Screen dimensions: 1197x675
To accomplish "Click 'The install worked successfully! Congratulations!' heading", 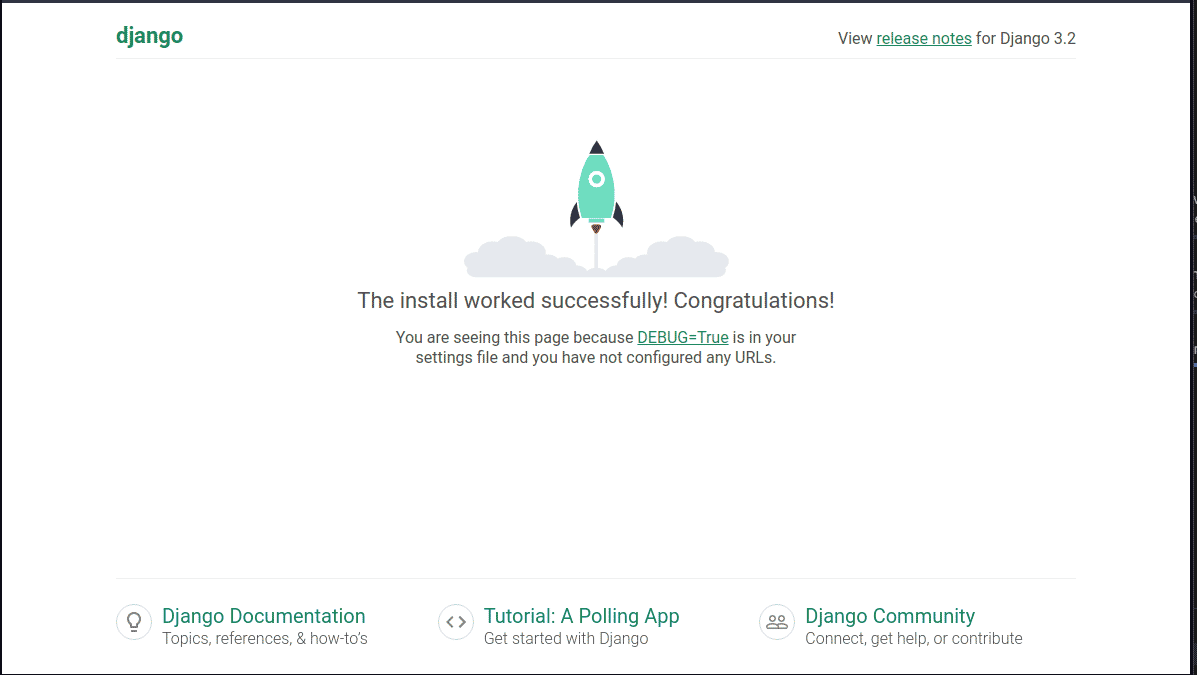I will pos(595,301).
